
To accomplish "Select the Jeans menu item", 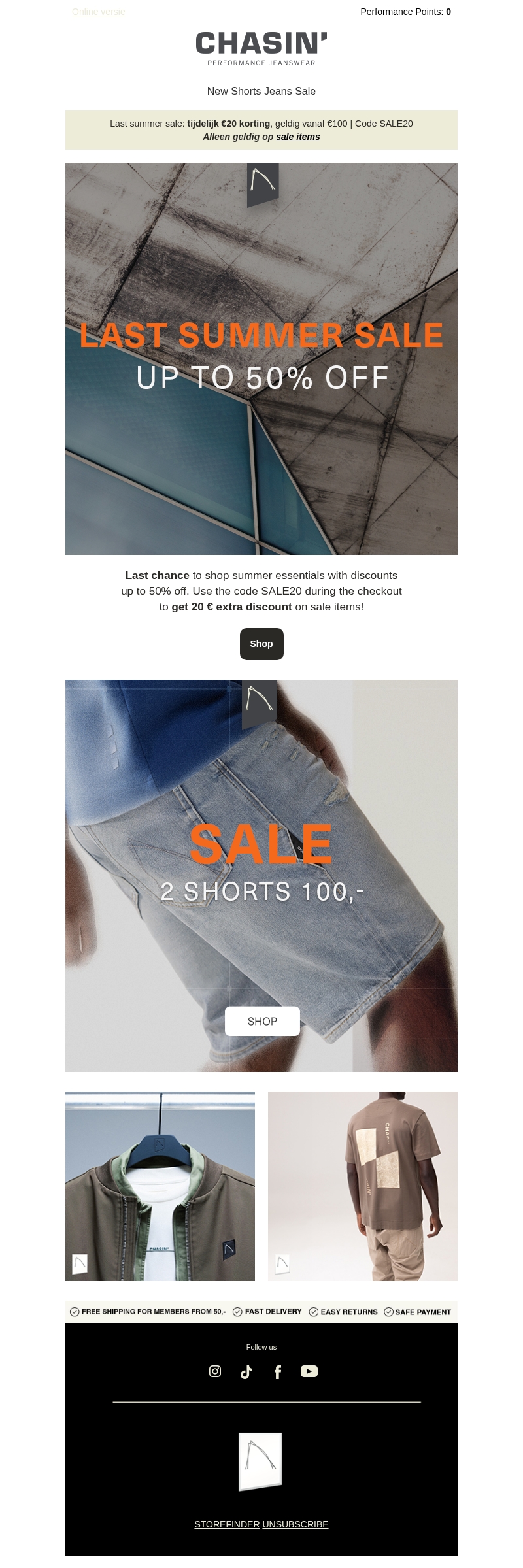I will point(278,91).
